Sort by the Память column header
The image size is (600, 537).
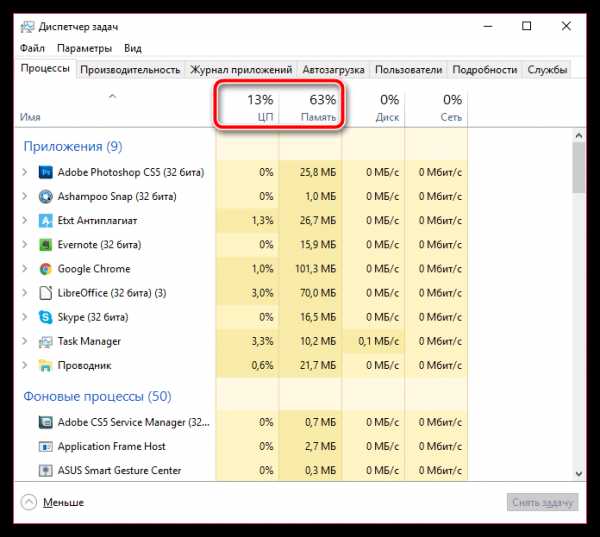pyautogui.click(x=310, y=108)
